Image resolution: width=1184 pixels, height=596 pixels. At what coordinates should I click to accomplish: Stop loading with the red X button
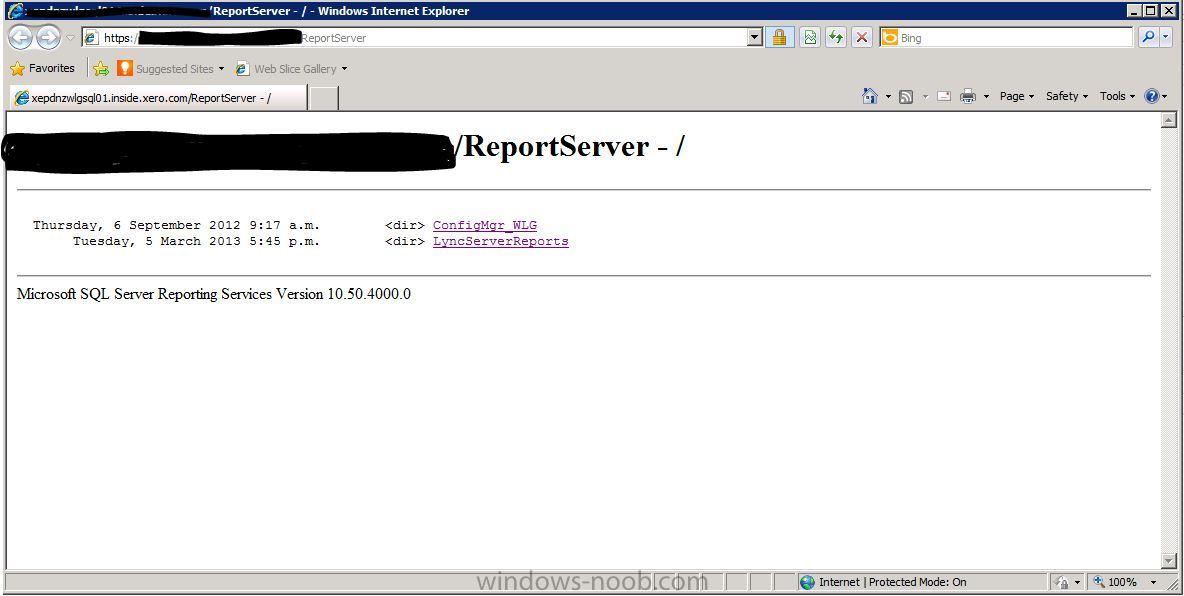[862, 38]
